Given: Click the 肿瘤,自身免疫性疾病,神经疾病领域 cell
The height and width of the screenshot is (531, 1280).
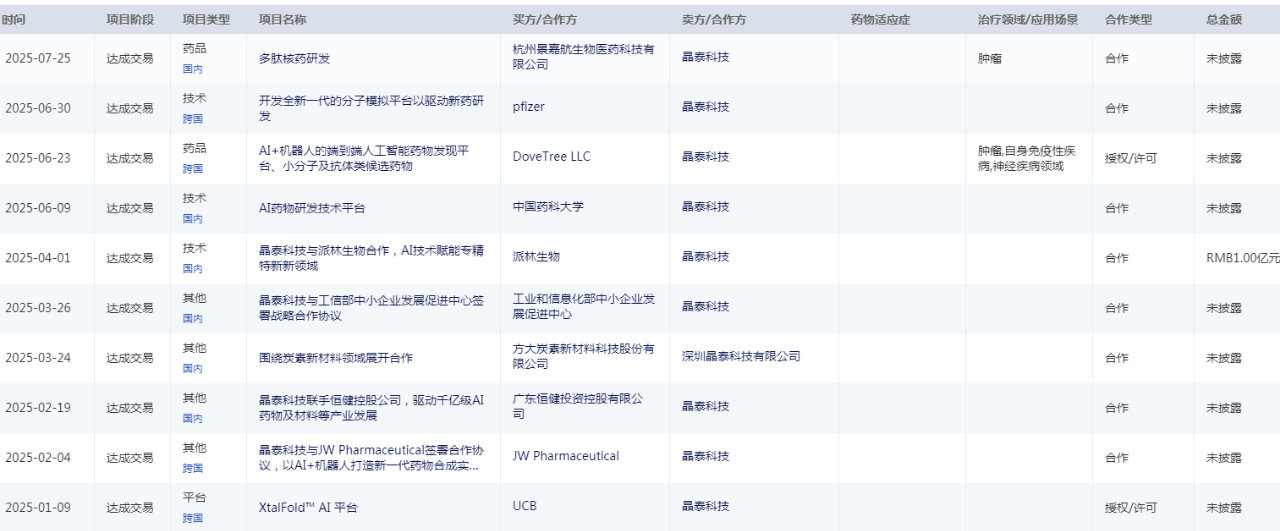Looking at the screenshot, I should coord(1027,158).
